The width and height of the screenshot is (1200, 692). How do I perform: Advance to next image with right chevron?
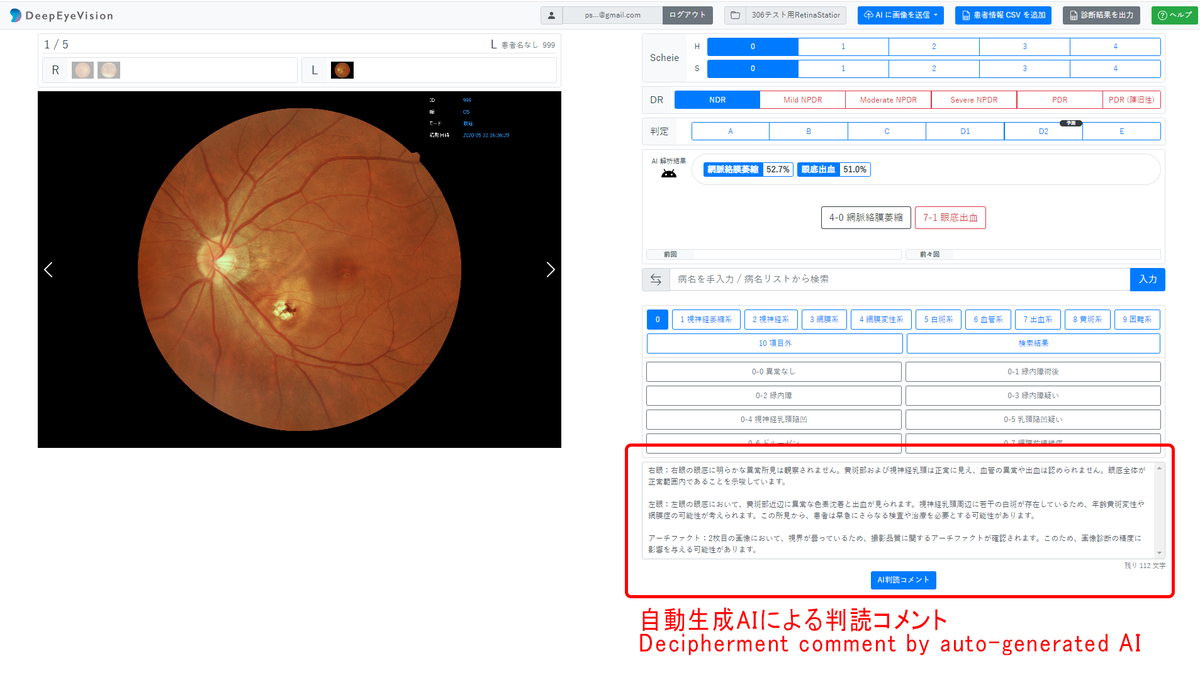pos(550,269)
